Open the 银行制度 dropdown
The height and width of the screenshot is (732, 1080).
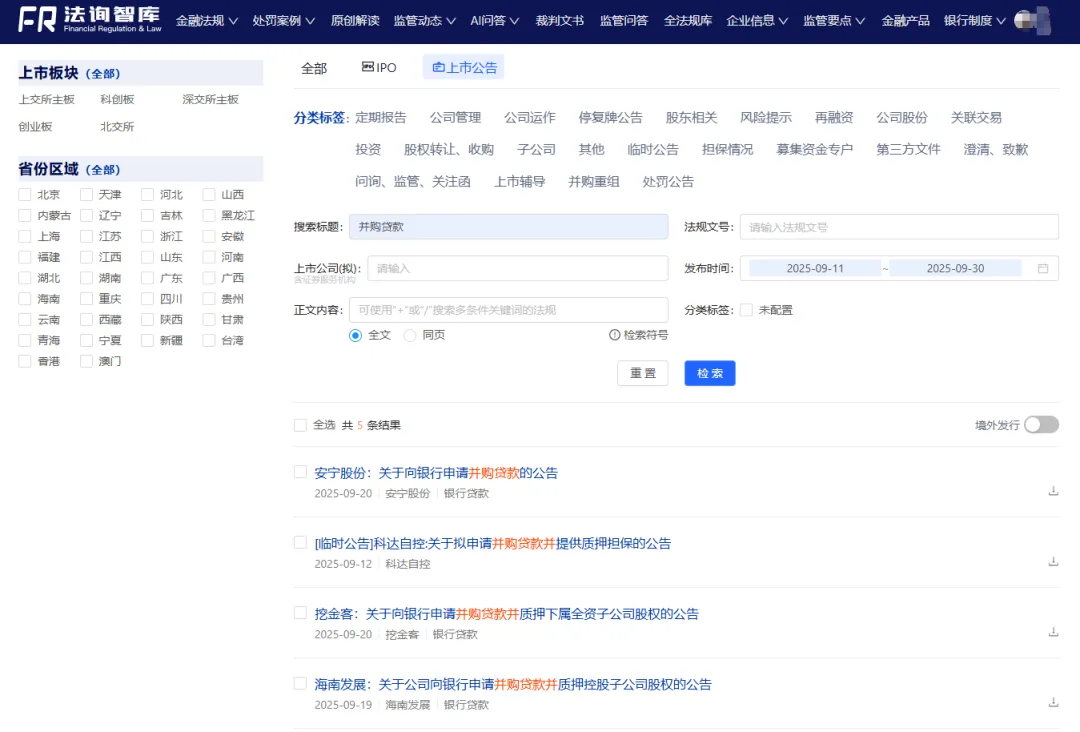(971, 20)
